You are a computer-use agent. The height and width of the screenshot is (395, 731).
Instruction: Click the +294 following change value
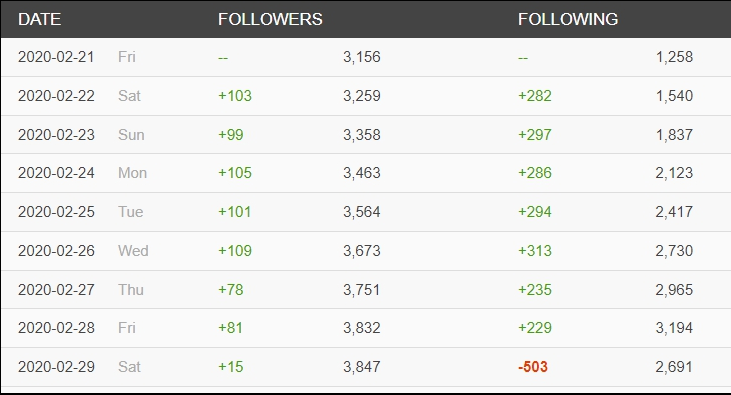pos(535,212)
